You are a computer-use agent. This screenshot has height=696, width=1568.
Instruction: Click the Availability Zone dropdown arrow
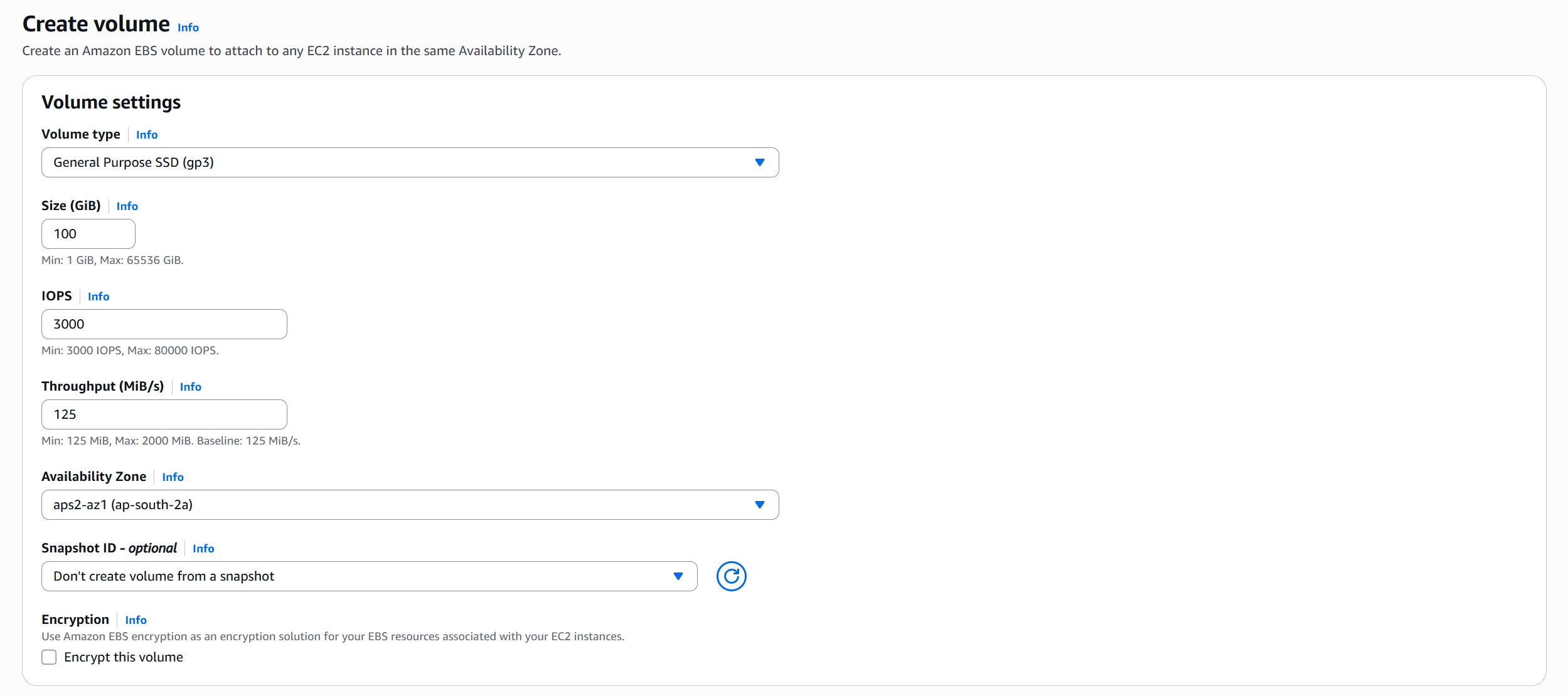(759, 505)
